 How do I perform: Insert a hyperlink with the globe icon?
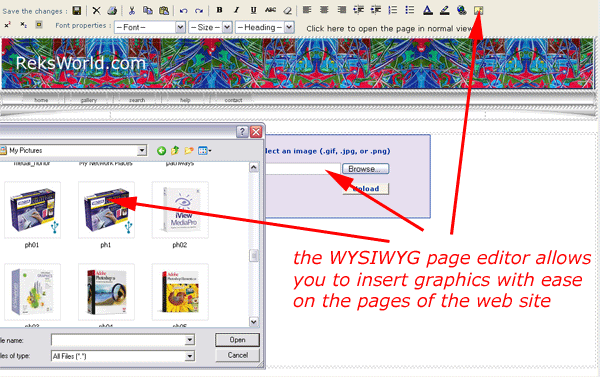tap(461, 10)
